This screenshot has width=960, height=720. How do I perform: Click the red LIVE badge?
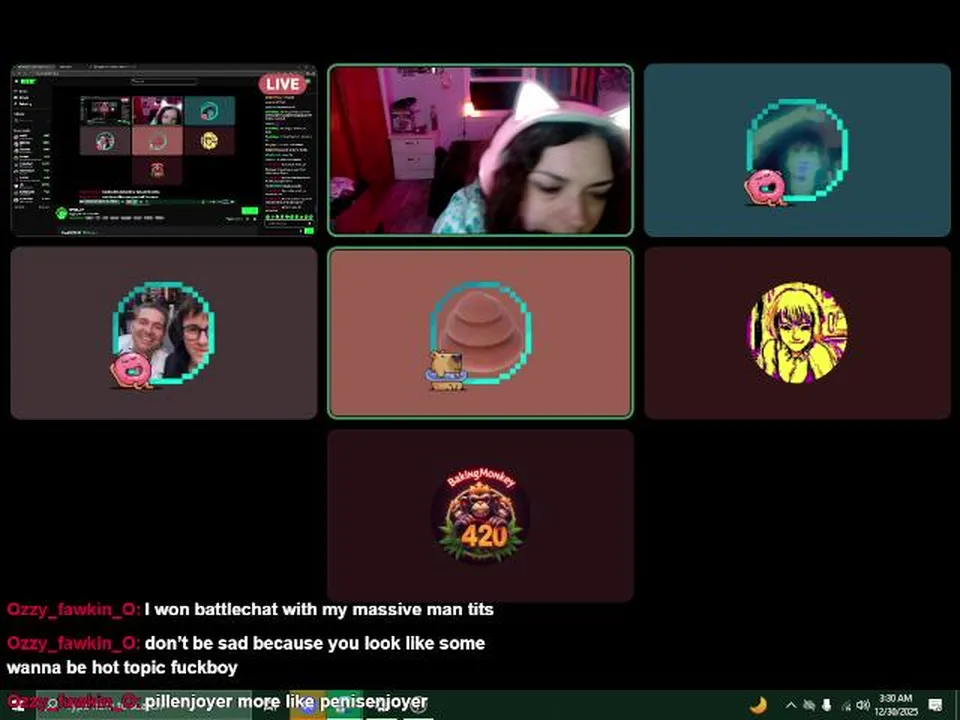pyautogui.click(x=282, y=84)
